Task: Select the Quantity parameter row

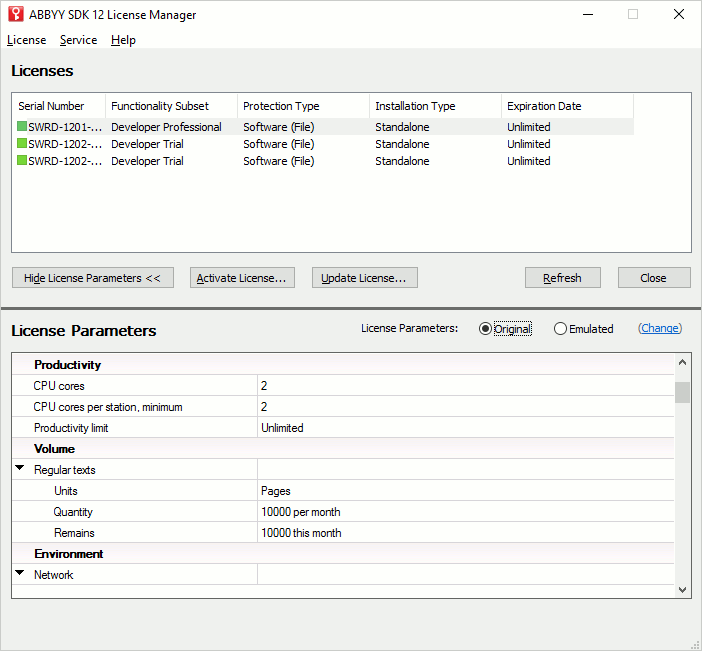Action: click(x=343, y=512)
